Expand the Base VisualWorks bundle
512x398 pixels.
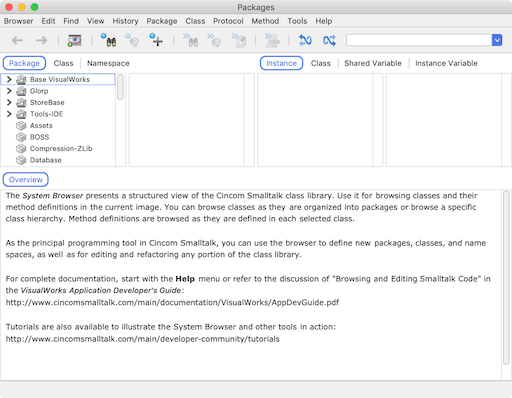tap(9, 79)
